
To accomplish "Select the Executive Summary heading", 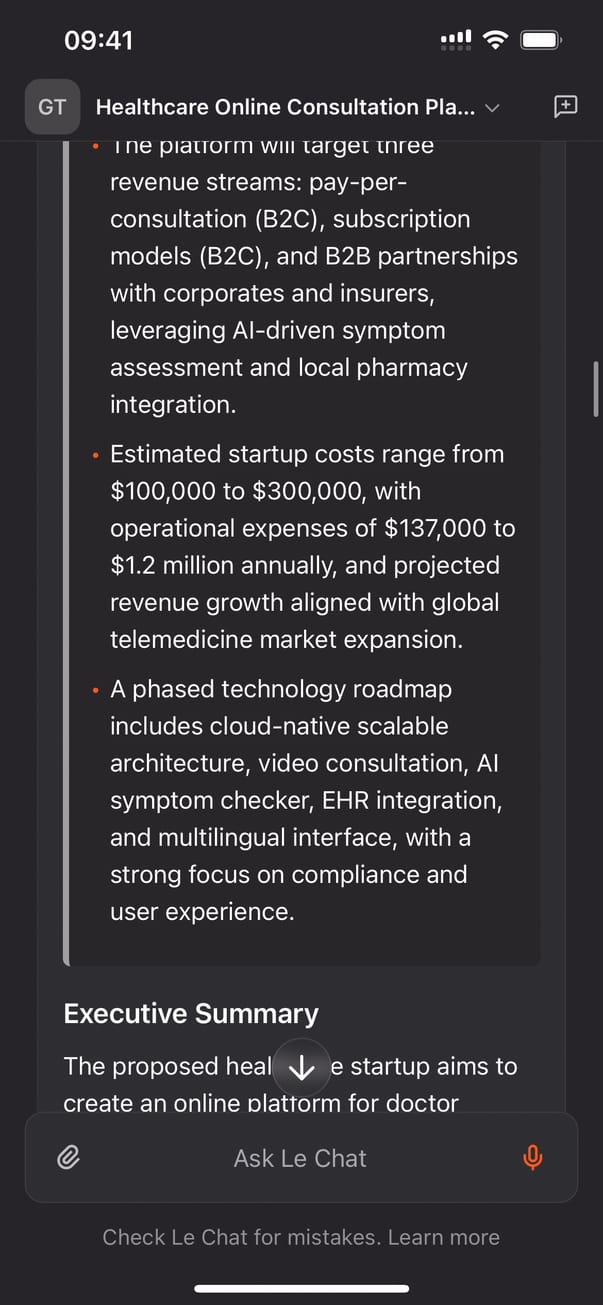I will (191, 1013).
